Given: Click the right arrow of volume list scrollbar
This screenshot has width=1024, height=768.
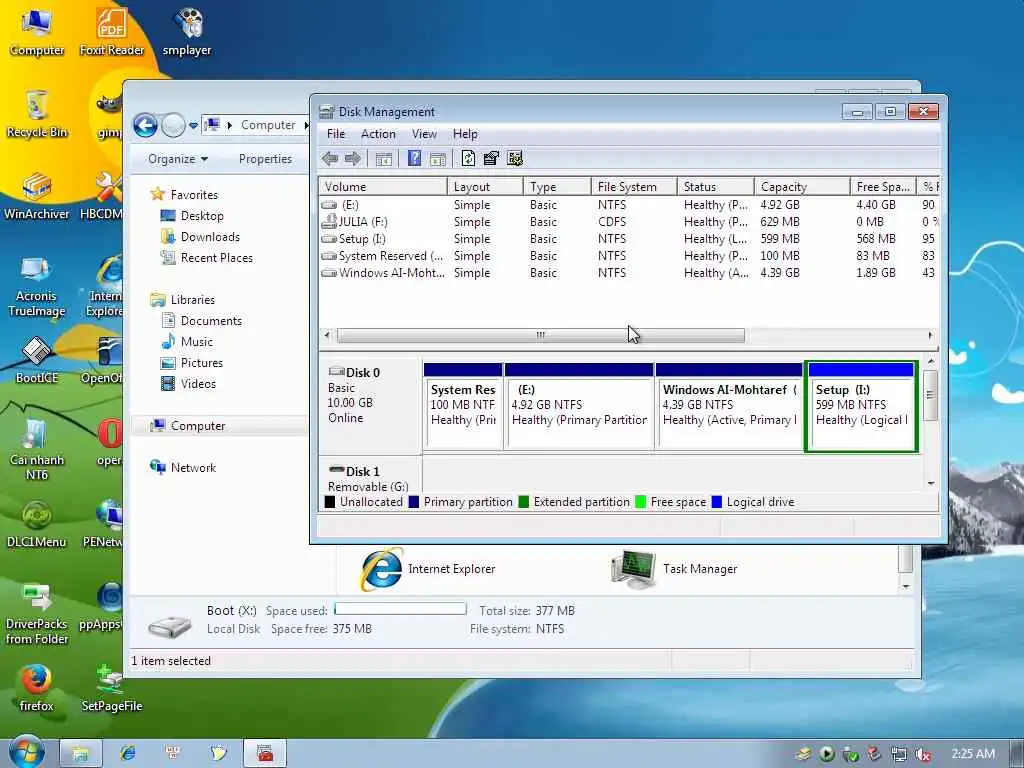Looking at the screenshot, I should (x=930, y=336).
